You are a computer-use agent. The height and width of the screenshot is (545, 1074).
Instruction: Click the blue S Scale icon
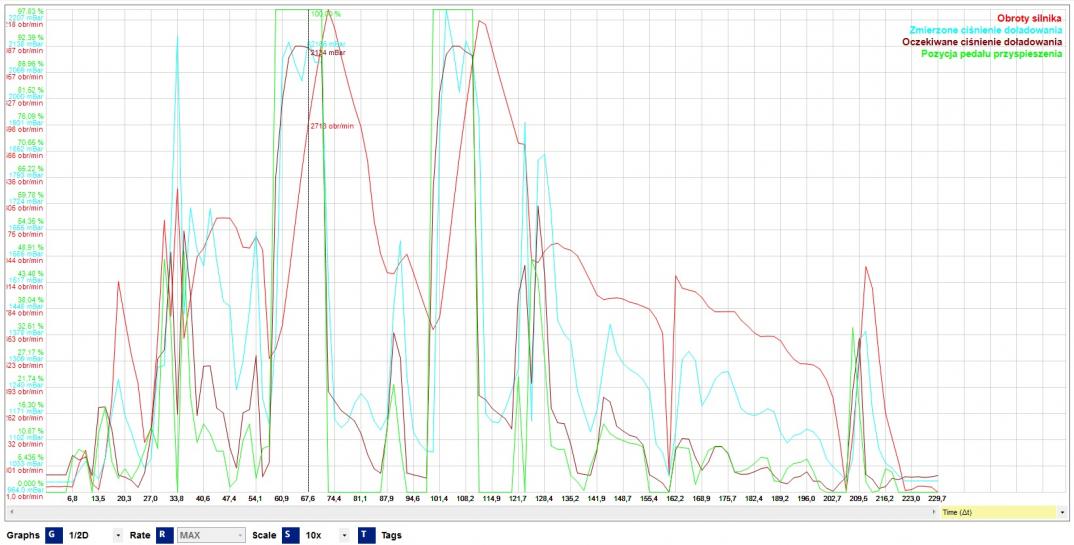tap(290, 535)
